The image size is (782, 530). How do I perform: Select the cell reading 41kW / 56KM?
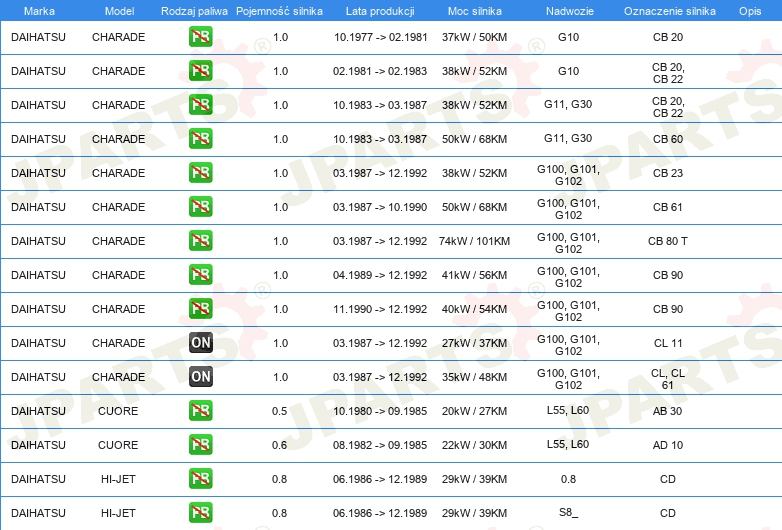pos(474,275)
